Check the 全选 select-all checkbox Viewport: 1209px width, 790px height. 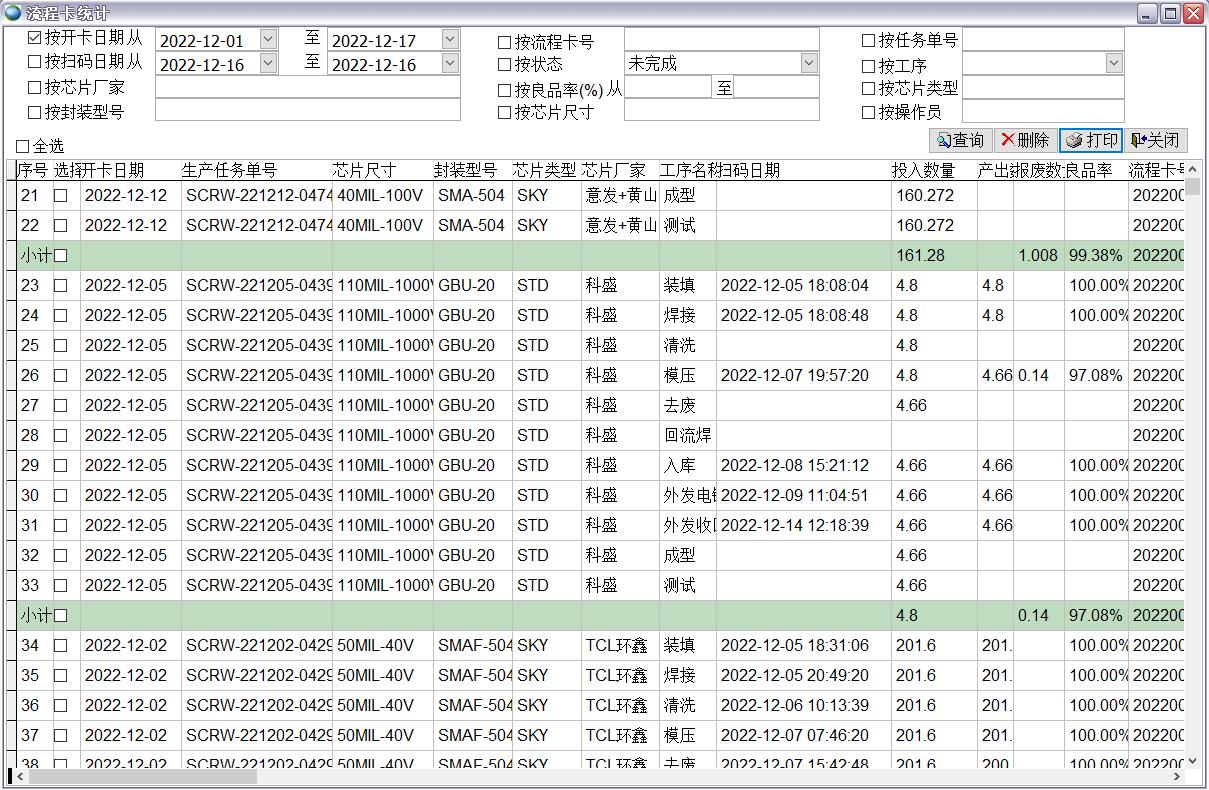[x=23, y=147]
